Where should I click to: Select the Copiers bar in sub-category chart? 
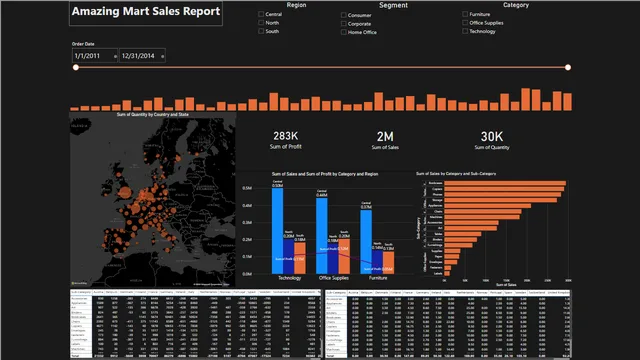503,189
